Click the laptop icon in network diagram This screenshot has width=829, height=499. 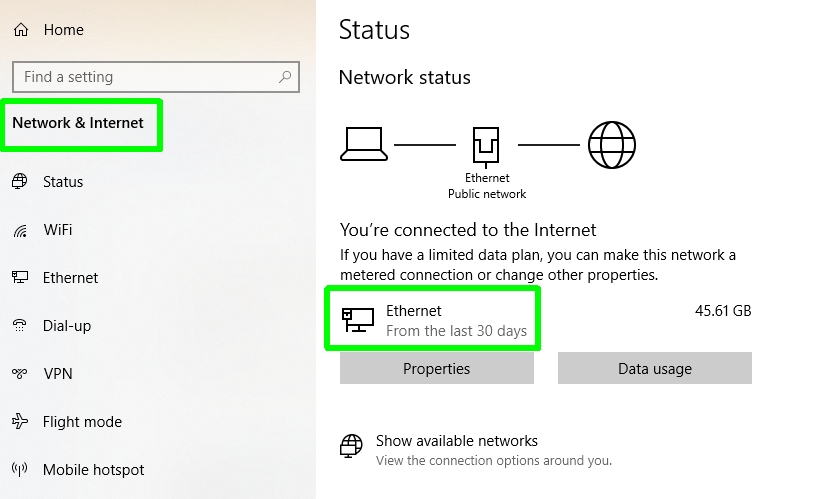pos(362,145)
